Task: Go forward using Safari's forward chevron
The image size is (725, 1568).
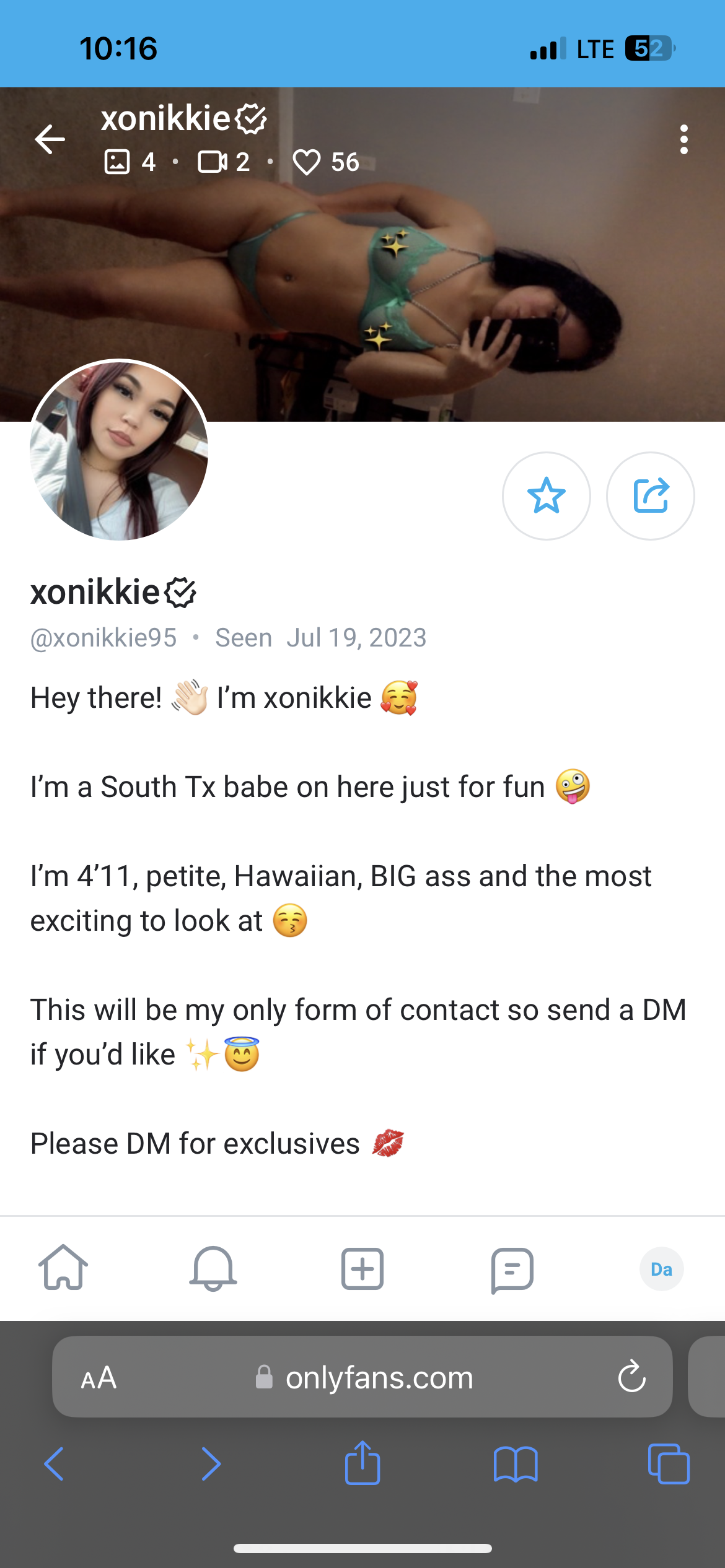Action: [211, 1464]
